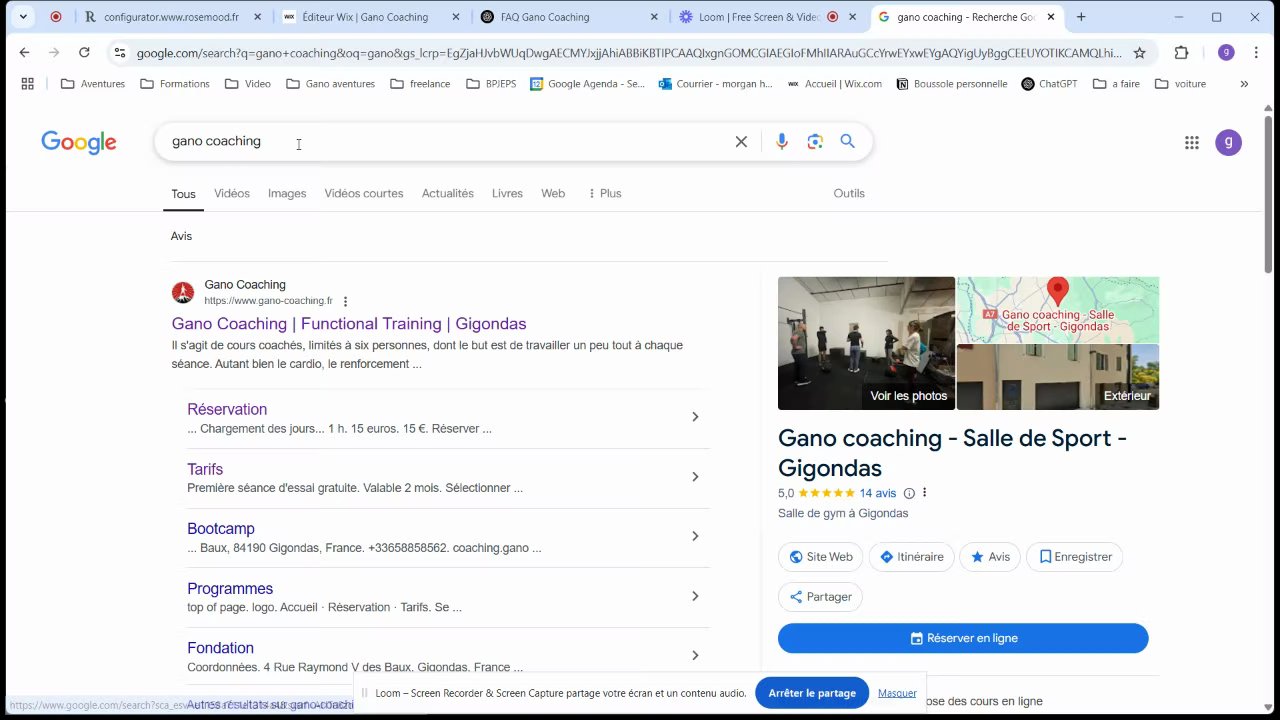Open the bookmarks apps grid icon
1280x720 pixels.
[27, 84]
